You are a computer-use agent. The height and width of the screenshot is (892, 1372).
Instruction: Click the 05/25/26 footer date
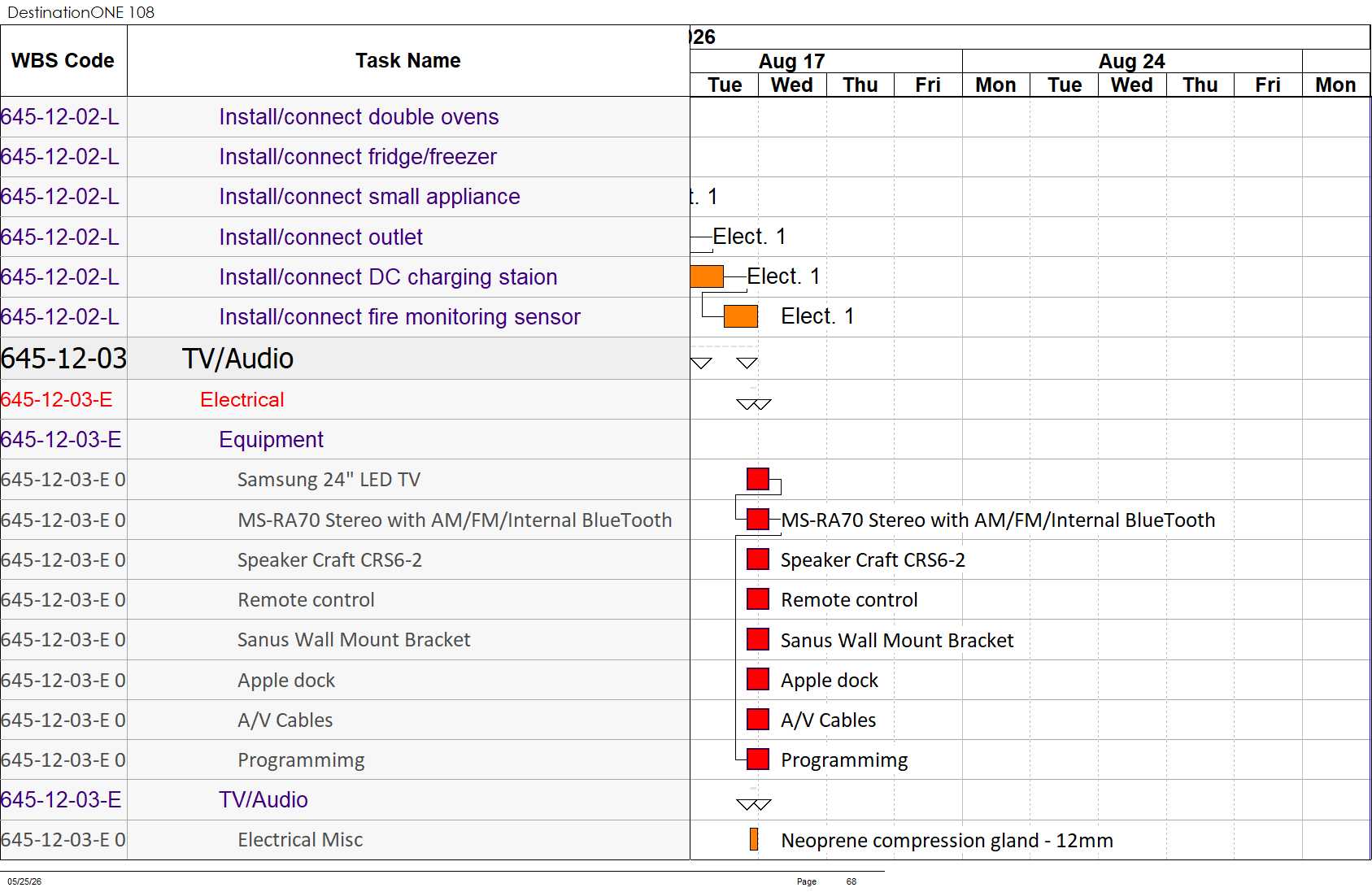24,881
